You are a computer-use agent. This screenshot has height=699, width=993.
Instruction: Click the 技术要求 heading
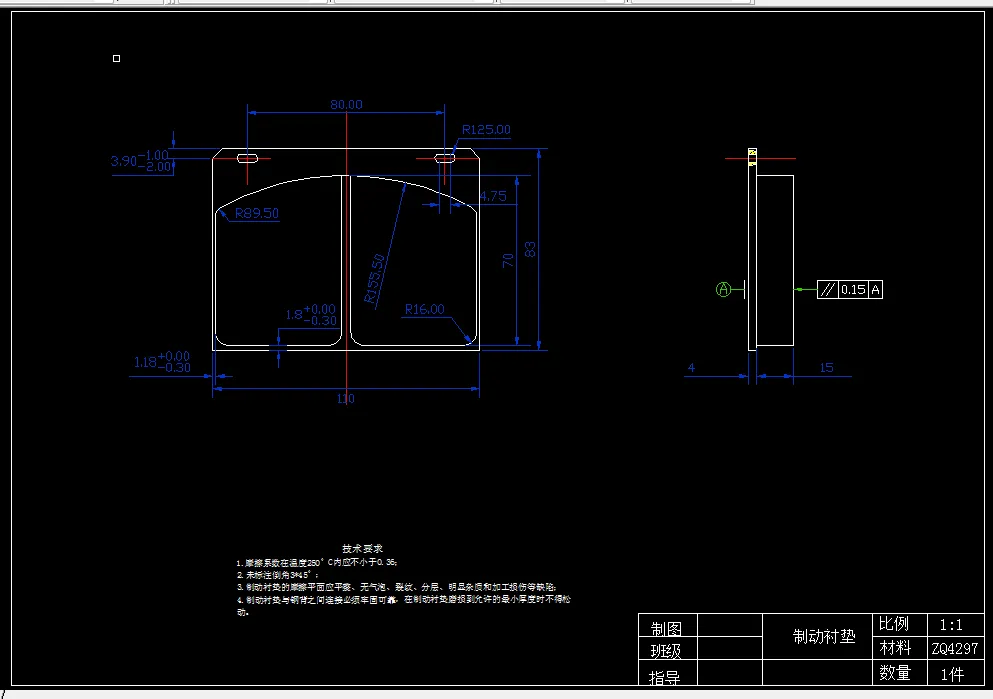(x=362, y=549)
